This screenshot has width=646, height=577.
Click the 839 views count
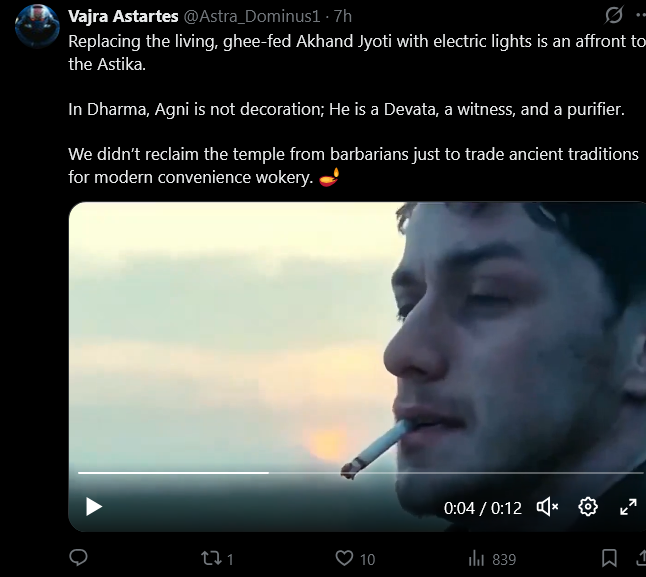click(x=504, y=559)
